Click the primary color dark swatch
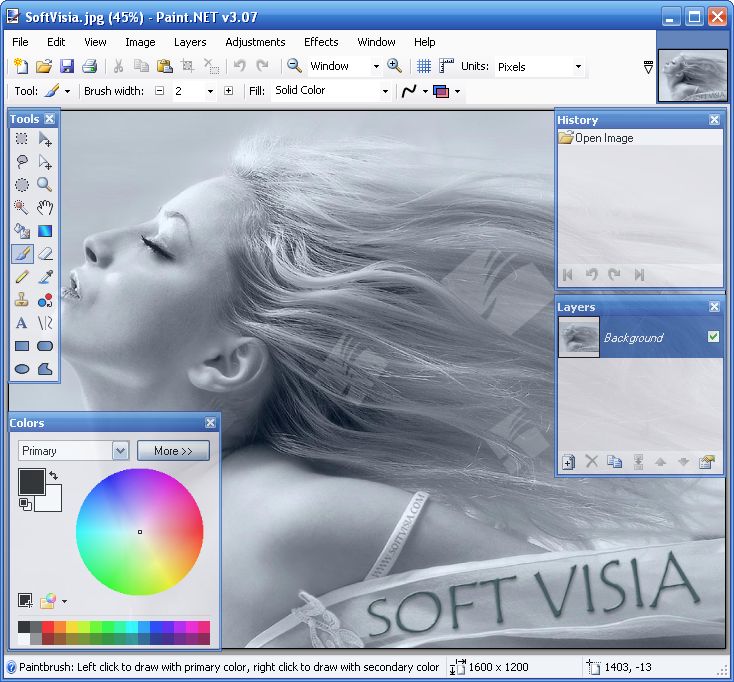The image size is (734, 682). (31, 482)
